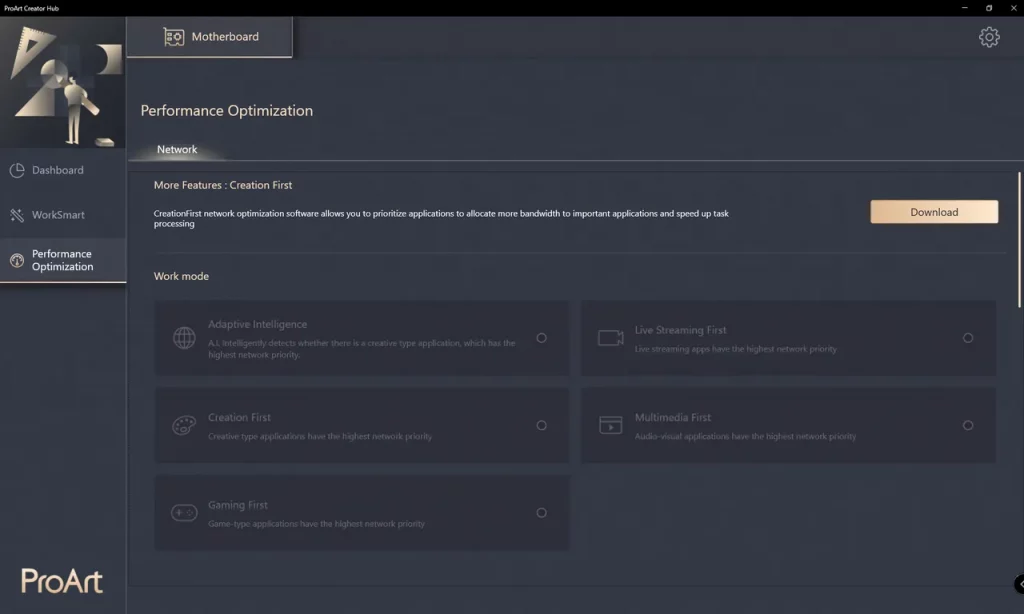Close the ProArt Creator Hub window
This screenshot has height=614, width=1024.
point(1014,8)
